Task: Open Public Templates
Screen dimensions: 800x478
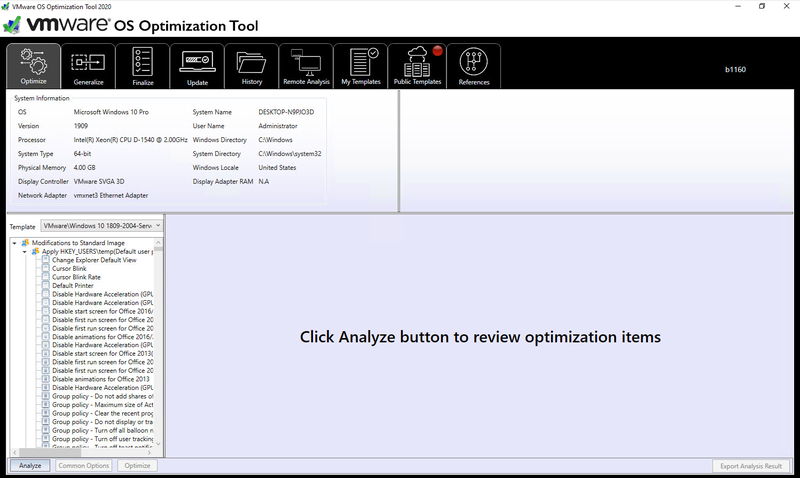Action: click(417, 66)
